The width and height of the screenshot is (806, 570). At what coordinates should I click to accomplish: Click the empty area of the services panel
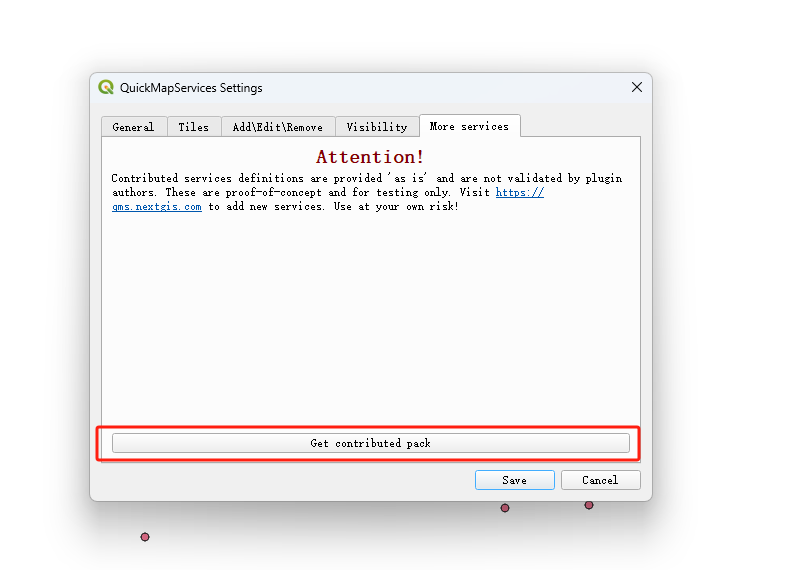coord(370,320)
